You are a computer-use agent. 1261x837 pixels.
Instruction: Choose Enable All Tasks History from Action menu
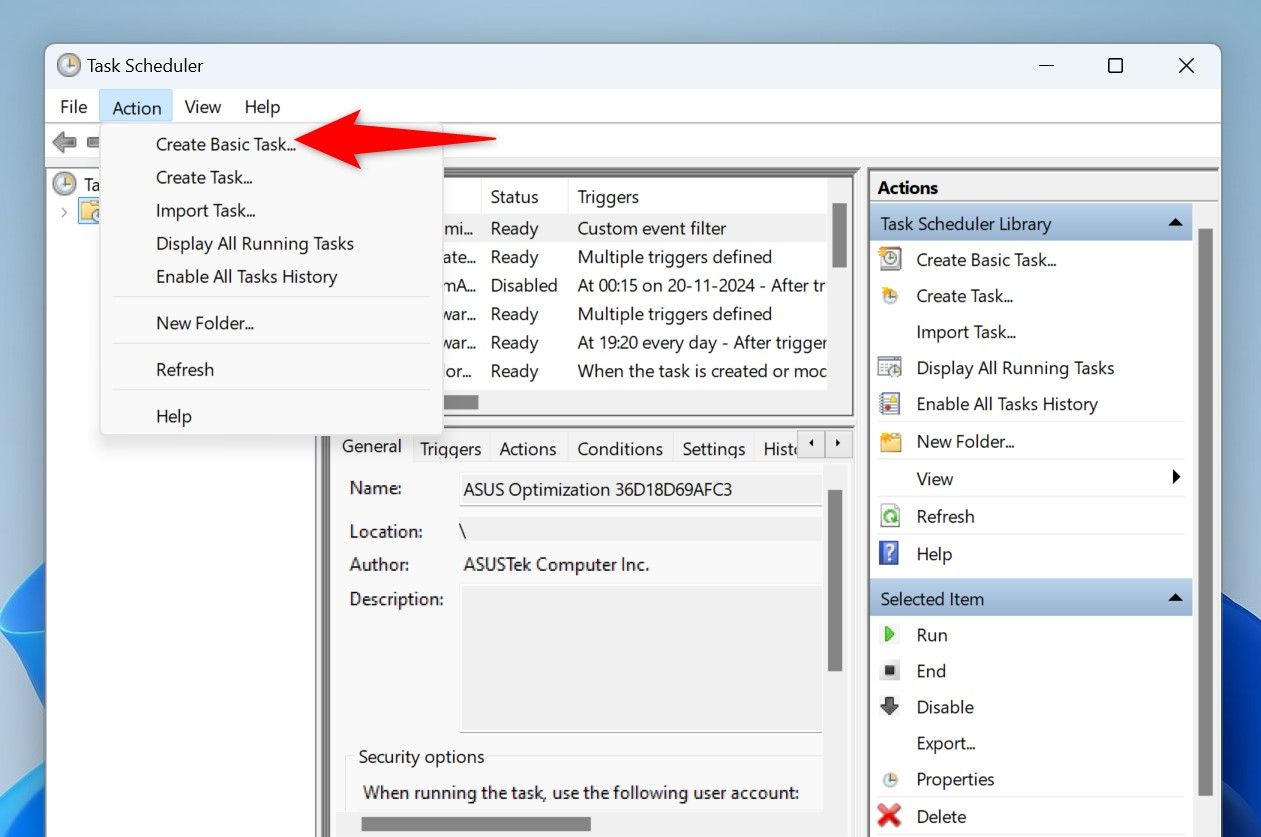(x=246, y=276)
